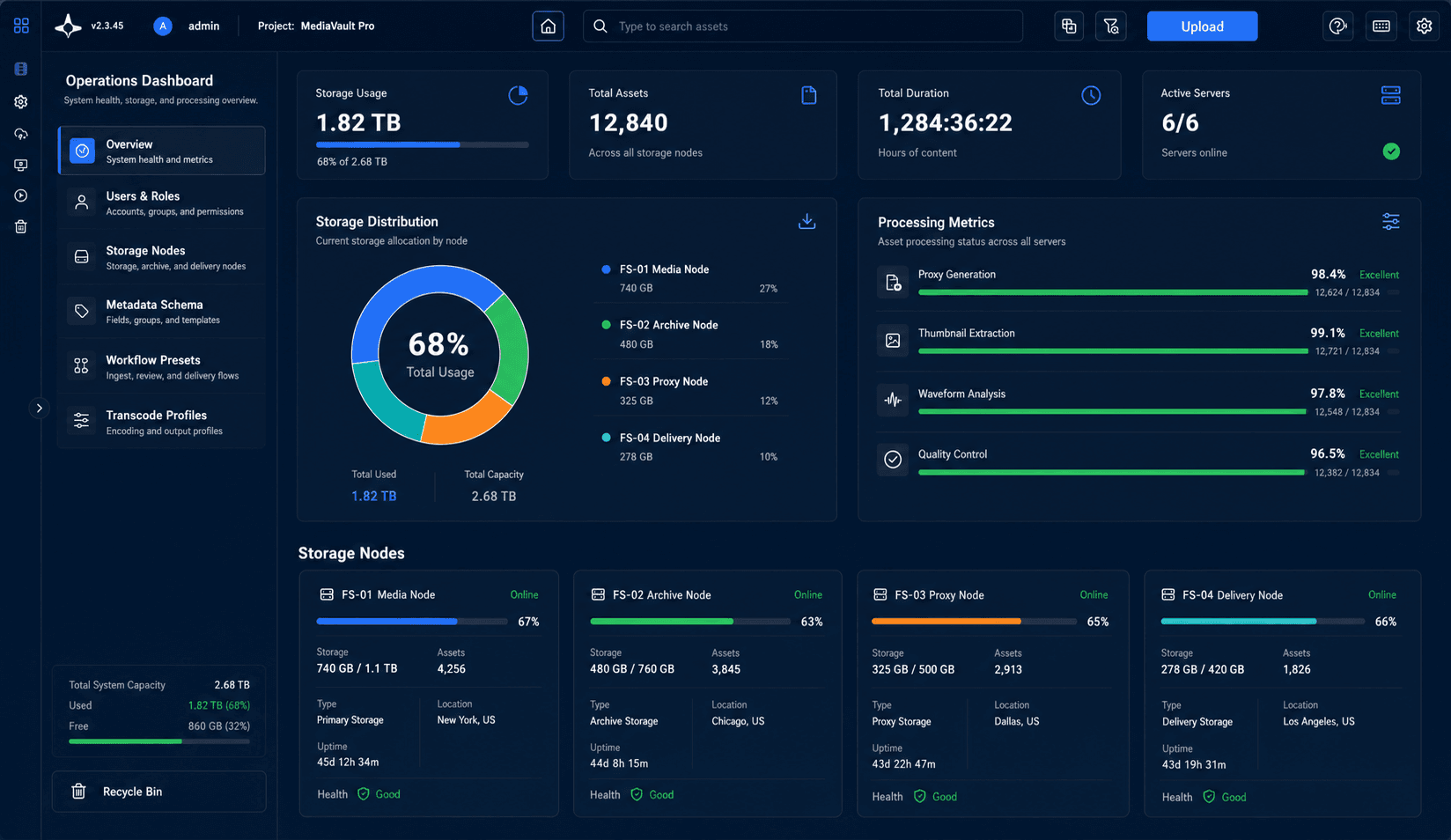Click the '860 GB (32%)' free value
The width and height of the screenshot is (1451, 840).
[x=219, y=726]
